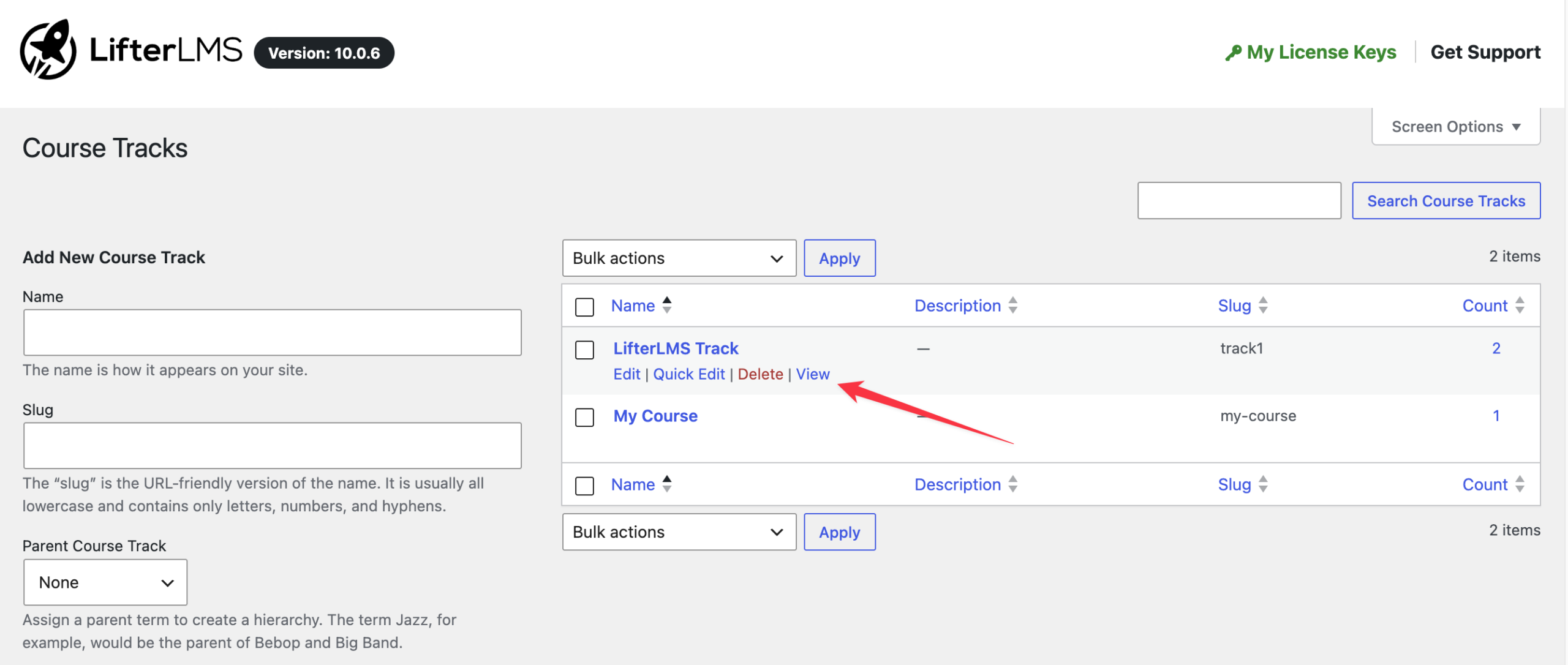Image resolution: width=1568 pixels, height=665 pixels.
Task: Click the sort arrows on bottom Count column
Action: pyautogui.click(x=1520, y=484)
